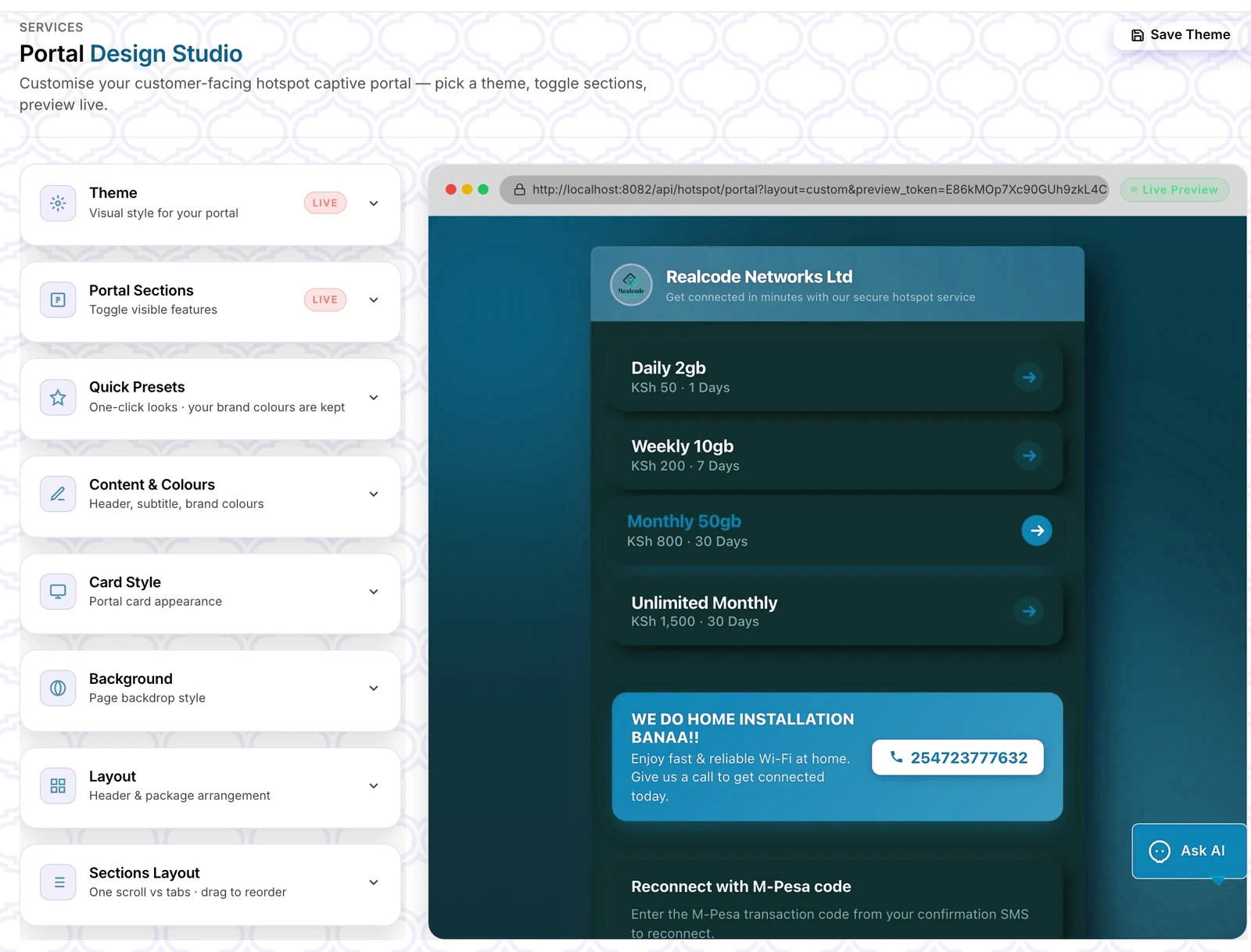Click the Layout panel title
1251x952 pixels.
(113, 776)
